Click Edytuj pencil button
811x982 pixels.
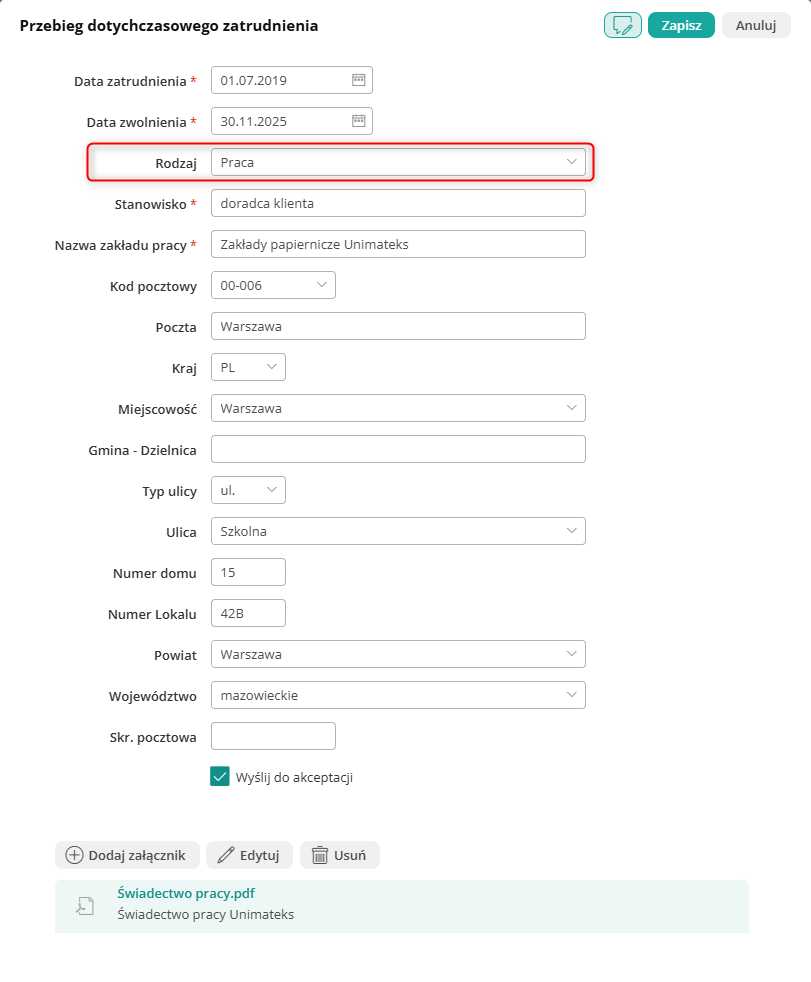pos(249,855)
